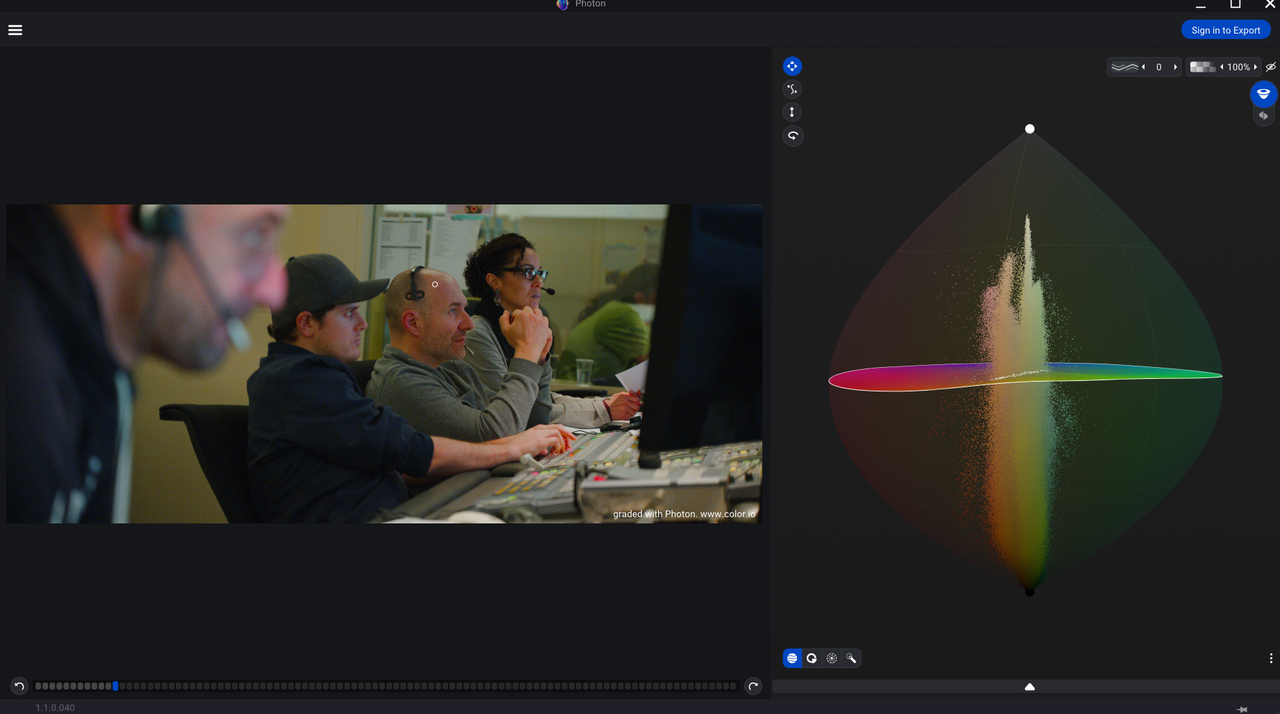Click the white top point of the color volume
1280x714 pixels.
[x=1030, y=129]
